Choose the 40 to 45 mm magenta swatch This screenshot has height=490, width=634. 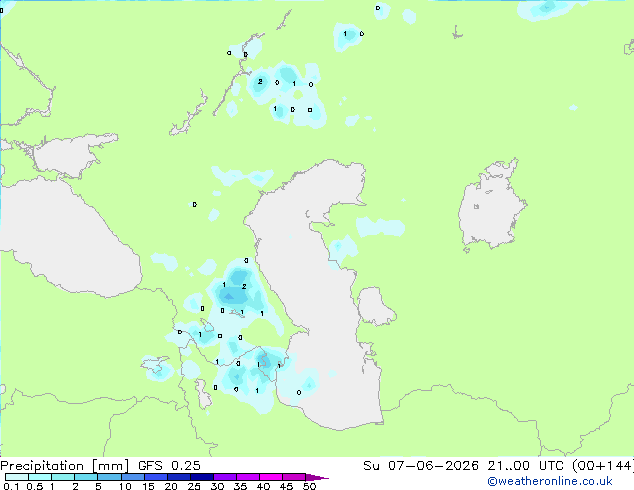pyautogui.click(x=271, y=477)
